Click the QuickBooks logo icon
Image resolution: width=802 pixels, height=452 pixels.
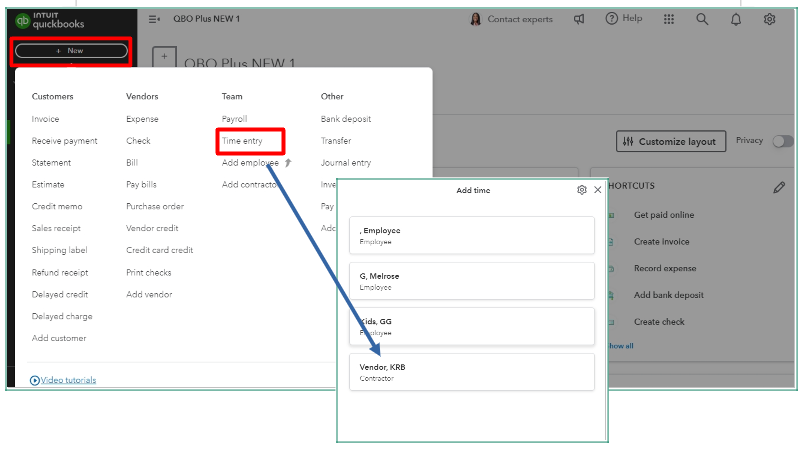point(23,20)
